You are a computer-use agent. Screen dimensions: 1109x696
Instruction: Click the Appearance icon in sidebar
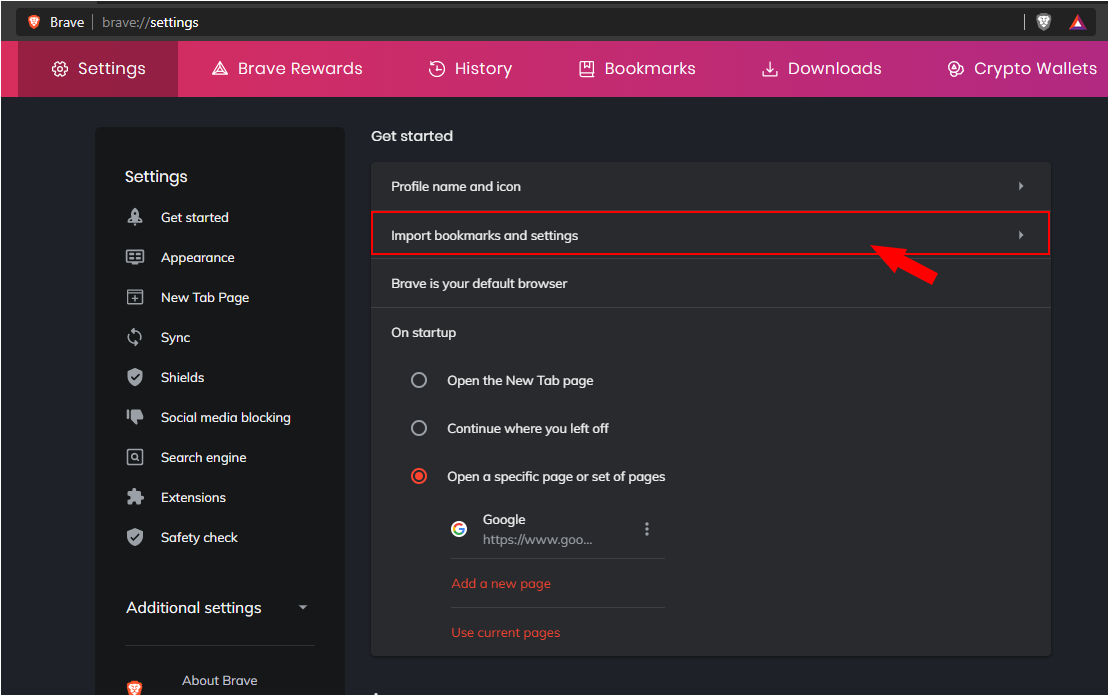click(135, 257)
